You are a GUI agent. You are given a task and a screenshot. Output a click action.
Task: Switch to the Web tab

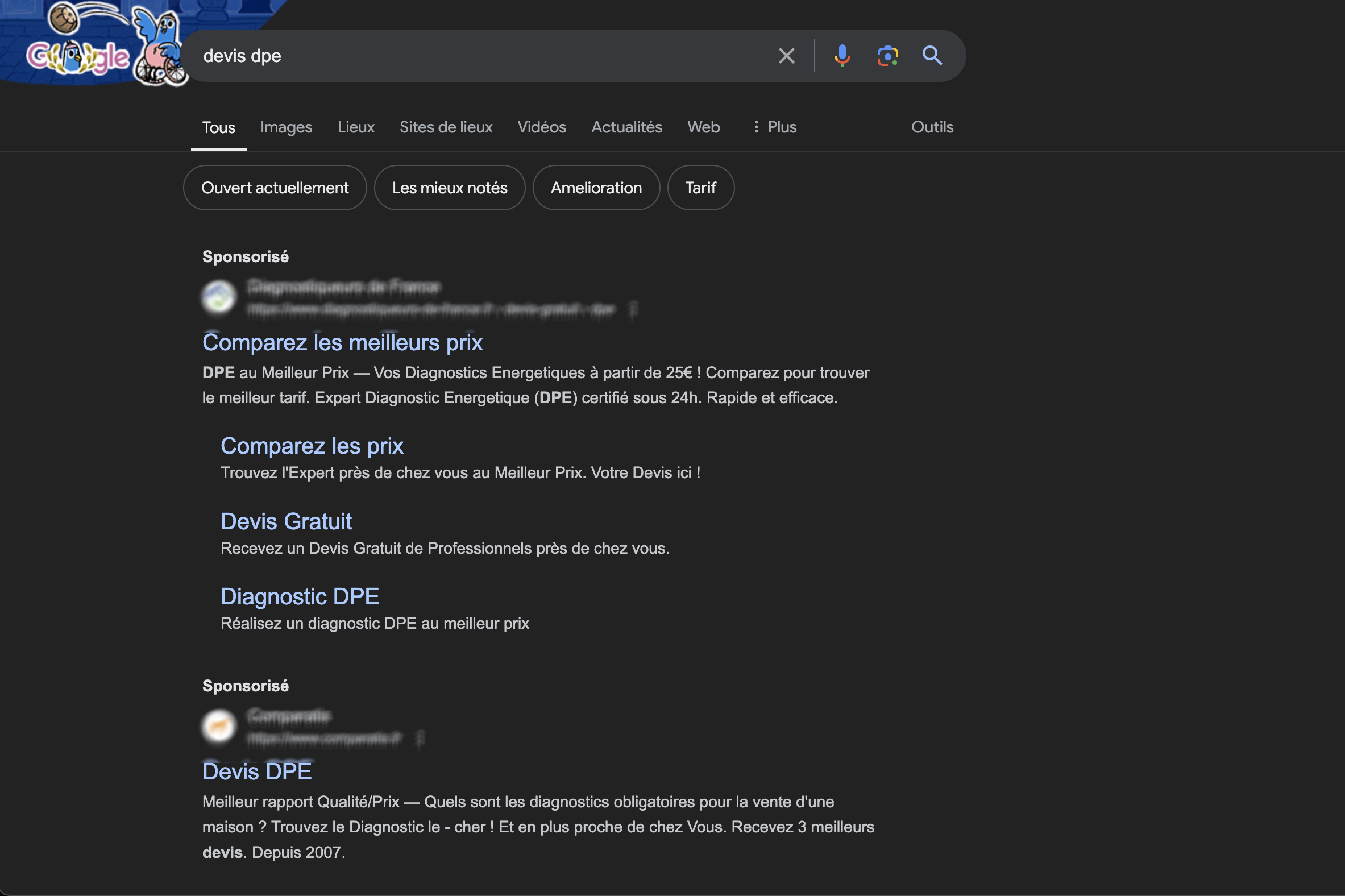coord(703,127)
